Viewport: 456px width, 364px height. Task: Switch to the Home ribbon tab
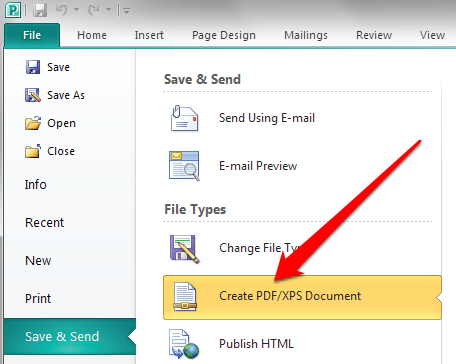[x=92, y=35]
